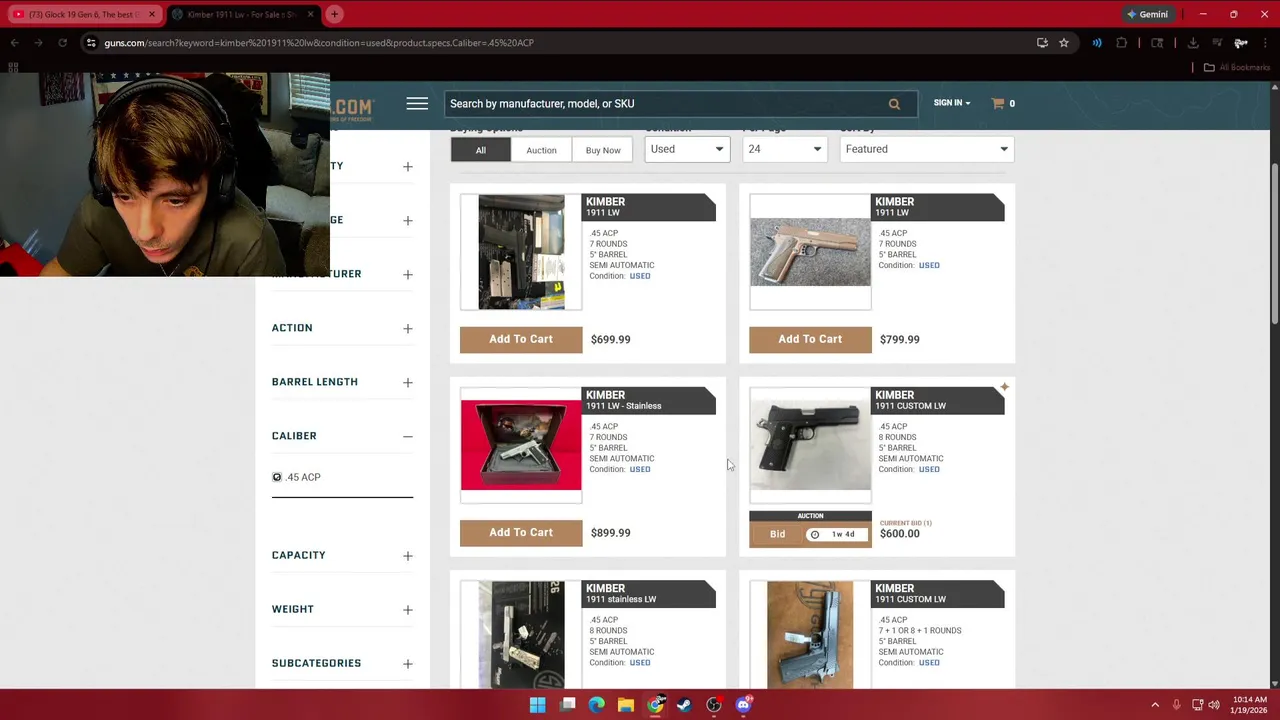
Task: Open SIGN IN dropdown
Action: [x=951, y=103]
